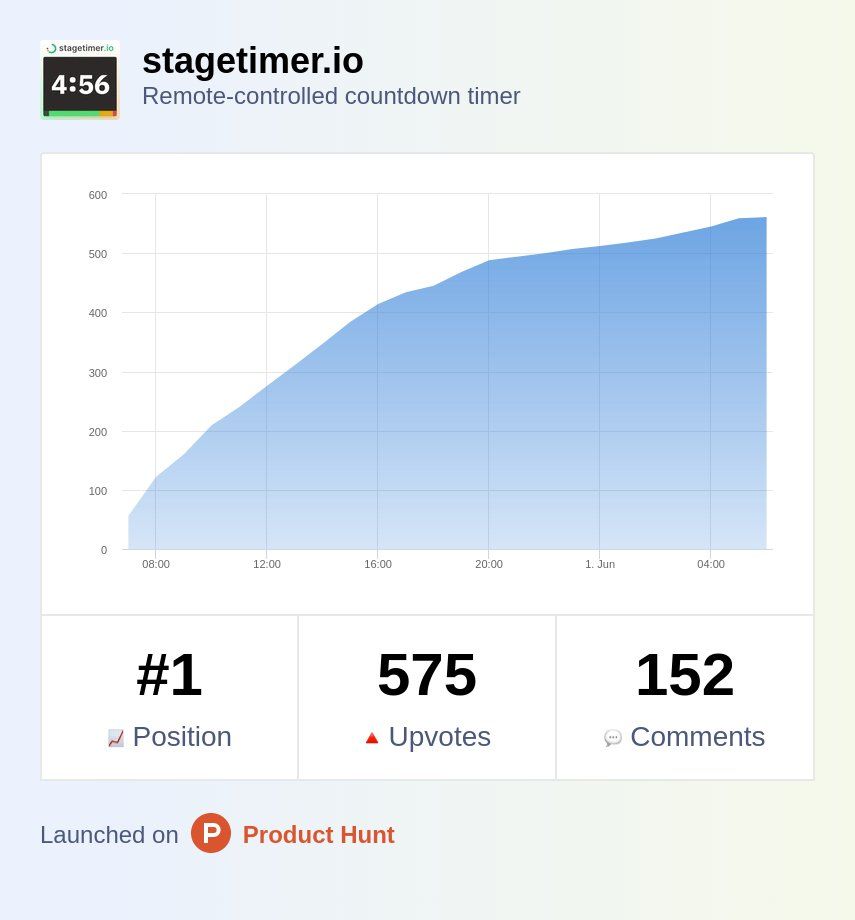Click the 04:00 x-axis label
The height and width of the screenshot is (920, 855).
pos(711,564)
